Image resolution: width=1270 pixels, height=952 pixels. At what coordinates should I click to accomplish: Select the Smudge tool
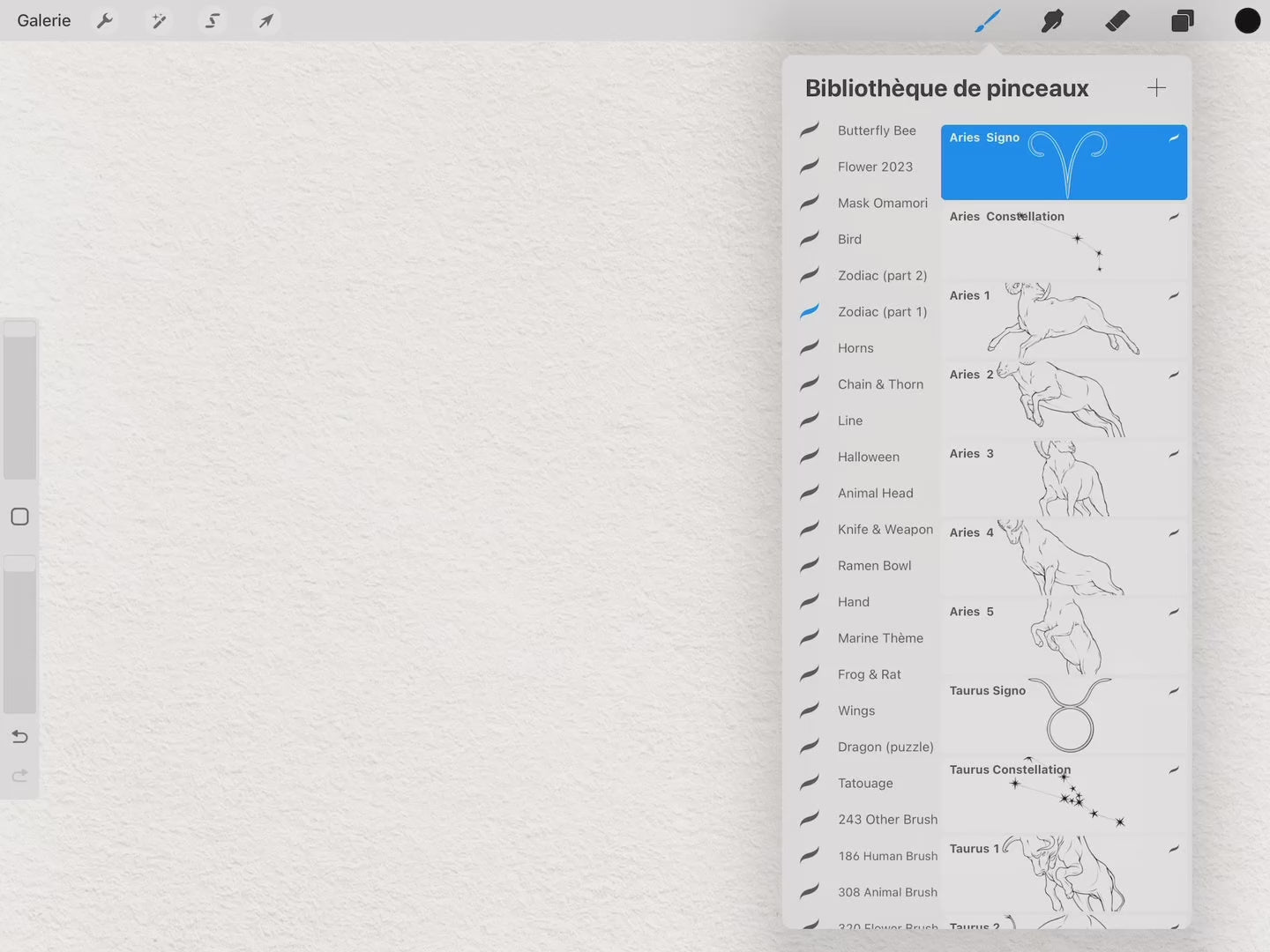pyautogui.click(x=1052, y=20)
